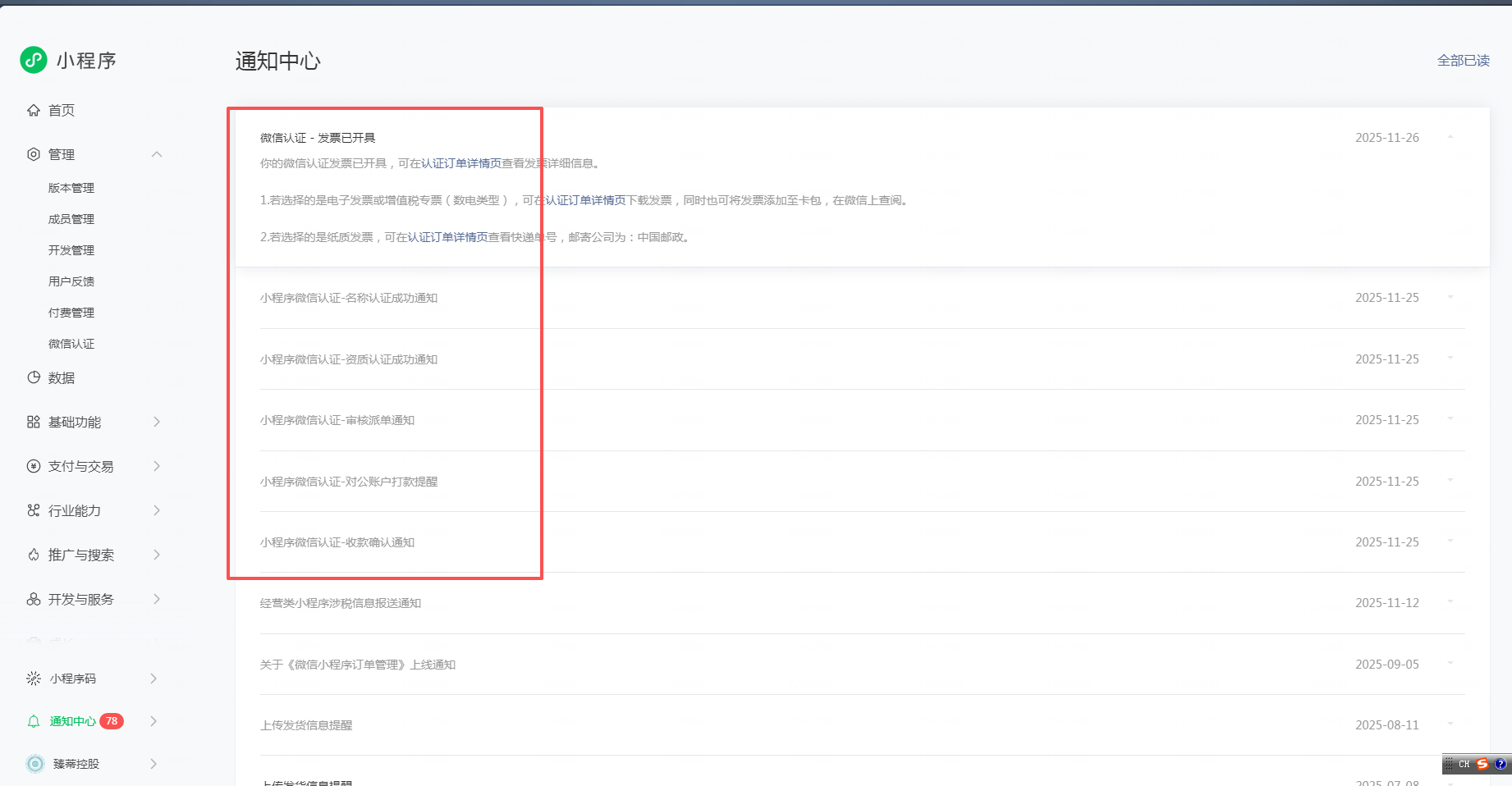Click the chevron beside 臻蒂控股
Viewport: 1512px width, 786px height.
[153, 764]
